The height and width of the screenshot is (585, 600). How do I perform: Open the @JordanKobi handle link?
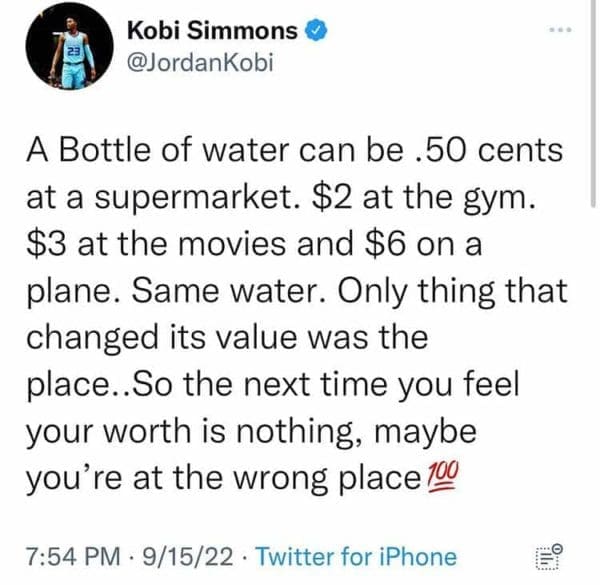pyautogui.click(x=200, y=64)
